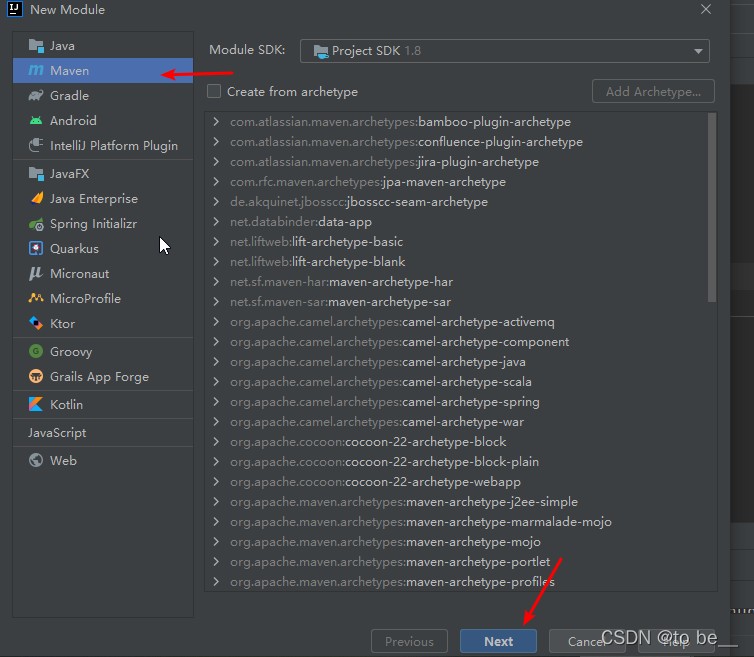Click the Micronaut mu icon
Viewport: 754px width, 657px height.
tap(36, 274)
